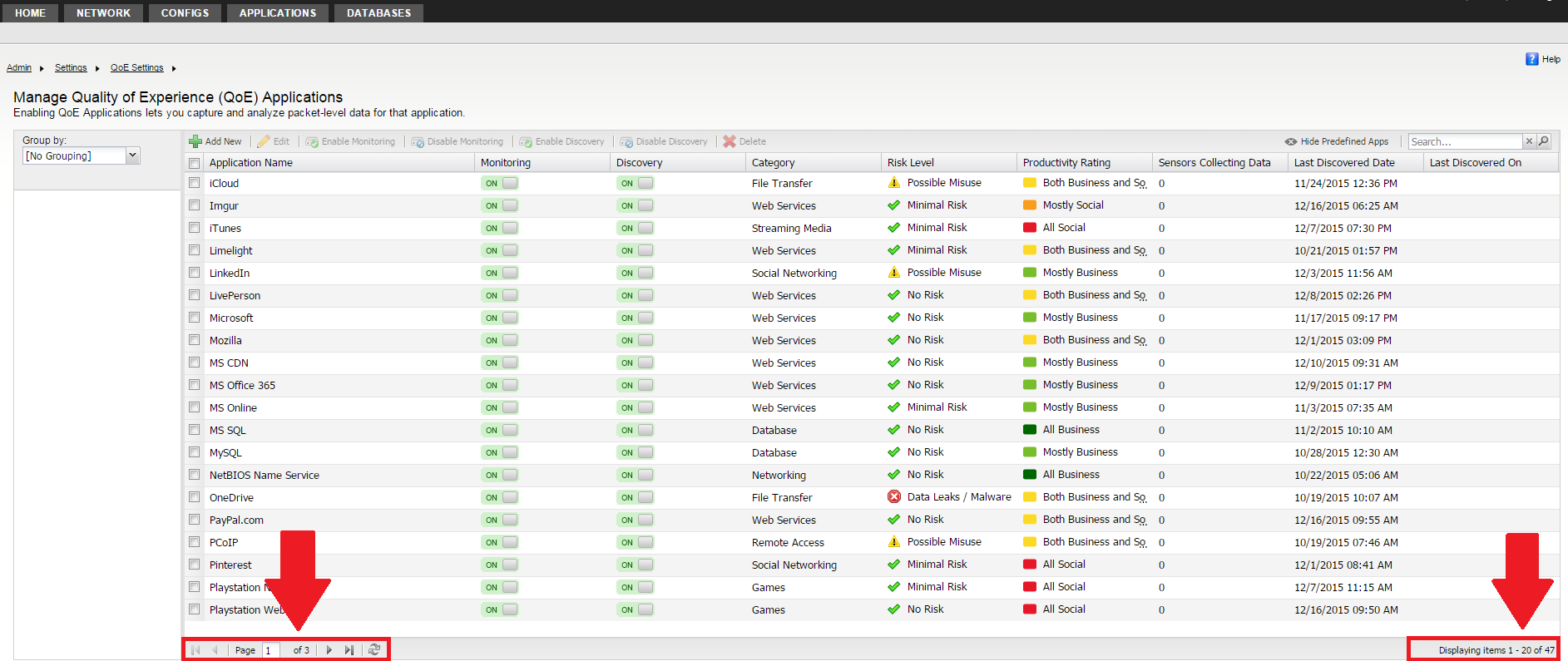Viewport: 1568px width, 661px height.
Task: Click the green check risk icon for MySQL
Action: (894, 452)
